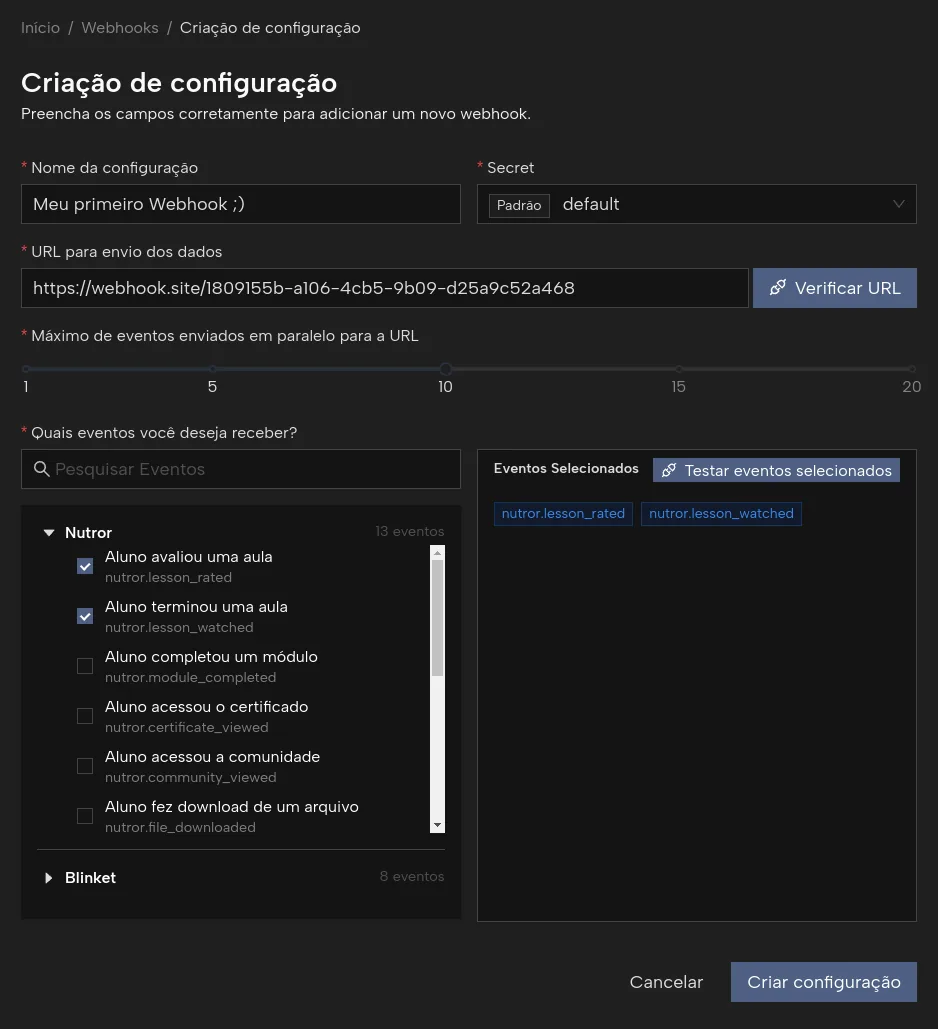Image resolution: width=938 pixels, height=1029 pixels.
Task: Check Aluno acessou o certificado
Action: (x=85, y=715)
